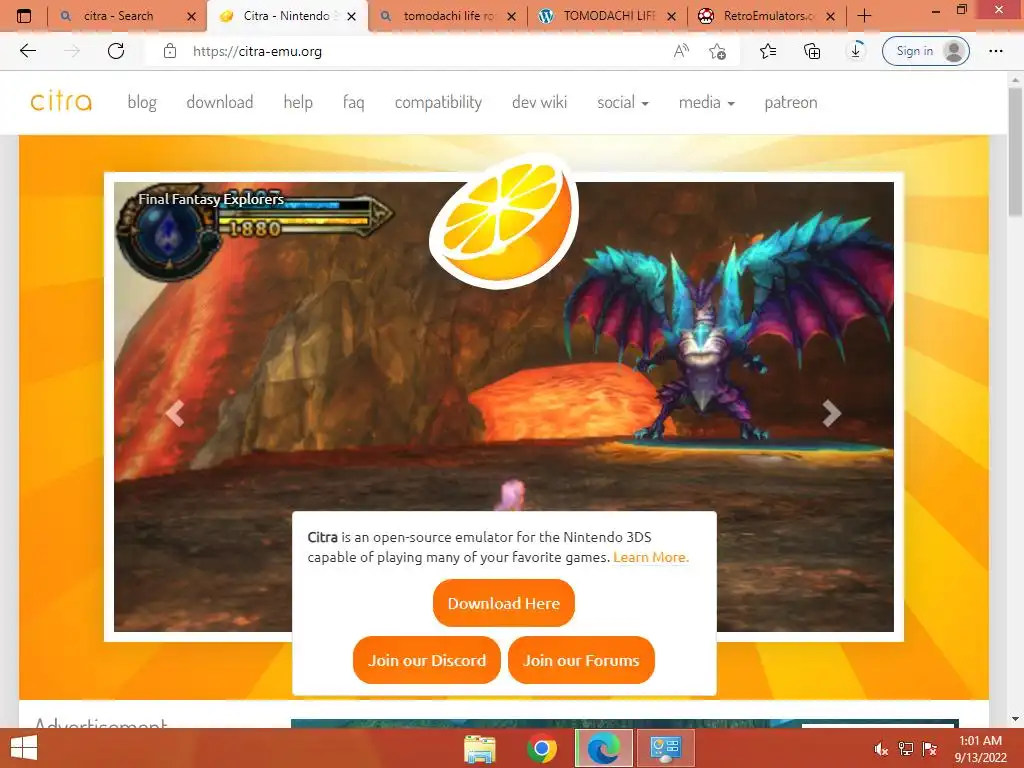
Task: Launch Google Chrome from taskbar
Action: point(541,748)
